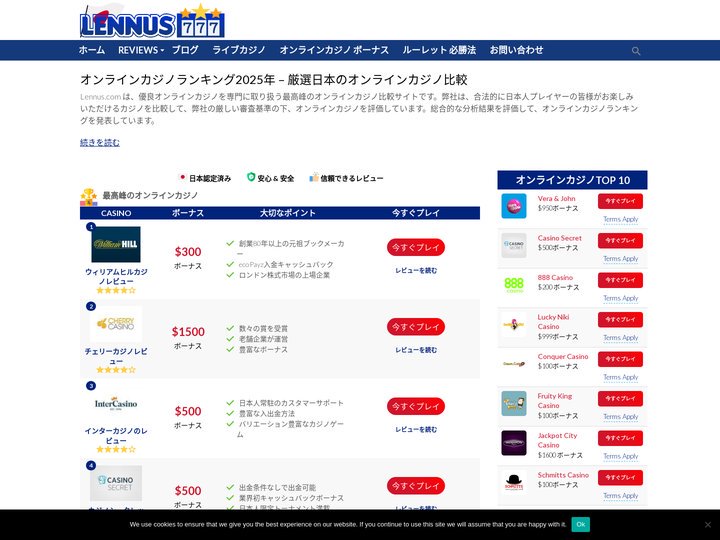Open the Vera & John name link
Screen dimensions: 720x540
click(556, 198)
